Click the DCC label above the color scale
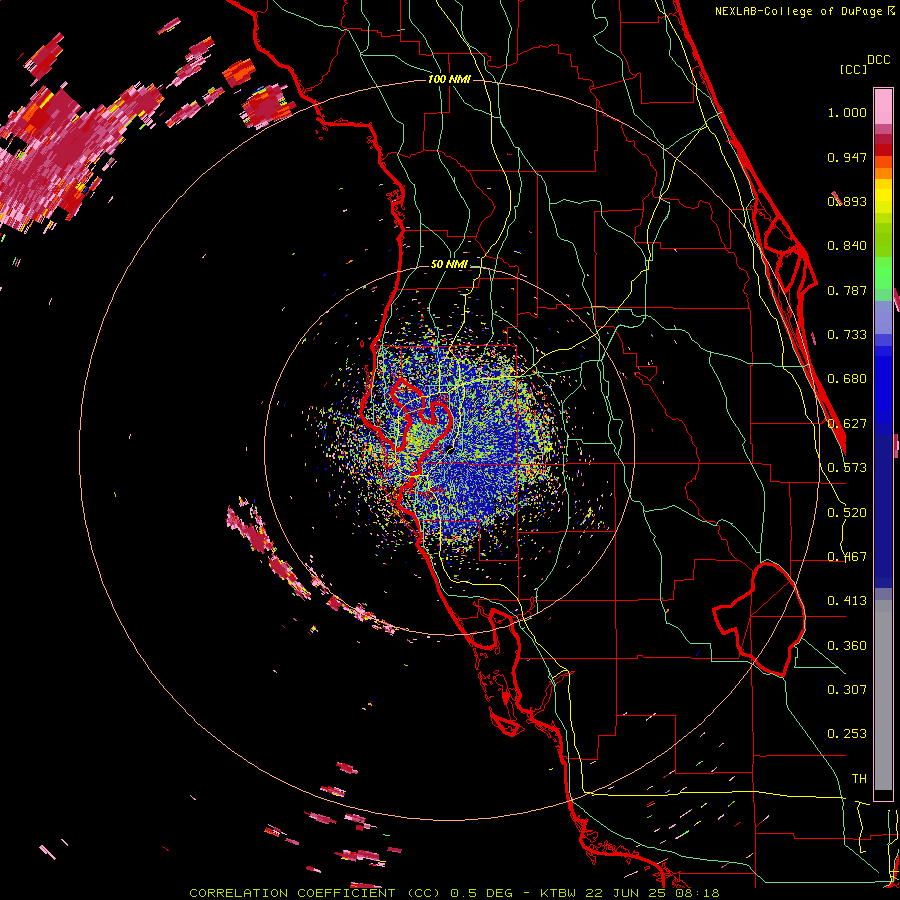This screenshot has width=900, height=900. click(878, 60)
